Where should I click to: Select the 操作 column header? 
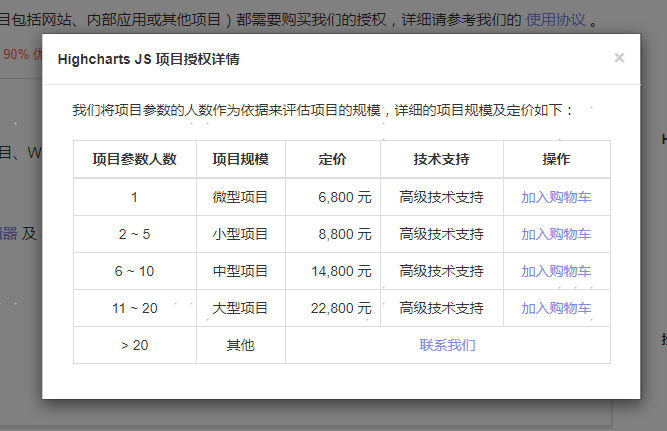(556, 159)
